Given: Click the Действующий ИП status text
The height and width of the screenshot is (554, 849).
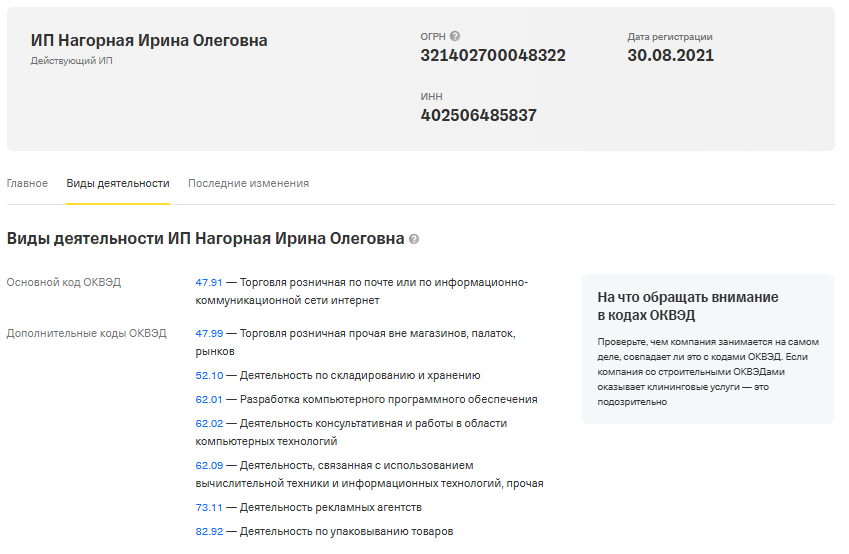Looking at the screenshot, I should [x=72, y=61].
